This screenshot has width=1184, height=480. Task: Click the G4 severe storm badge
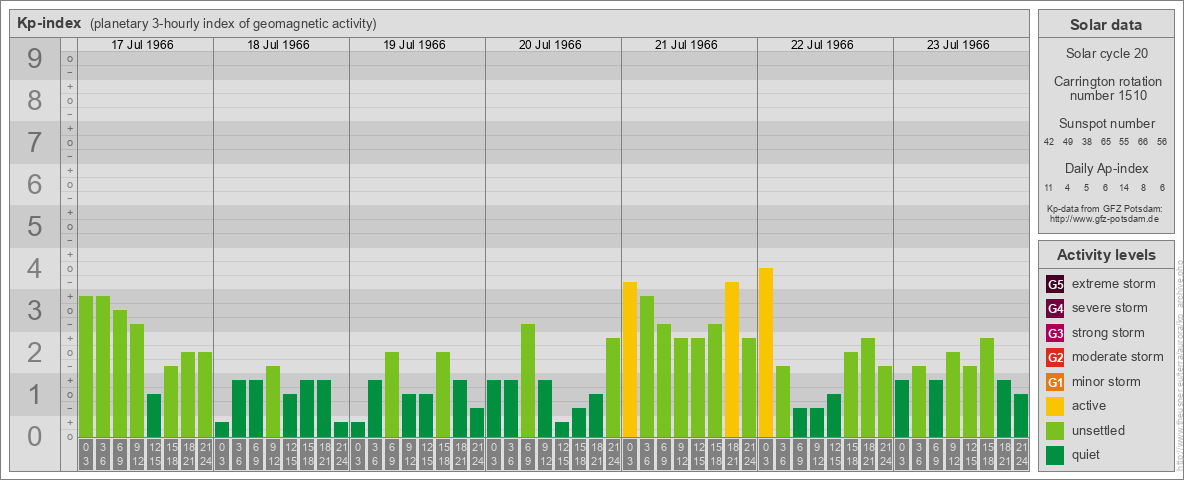1055,308
